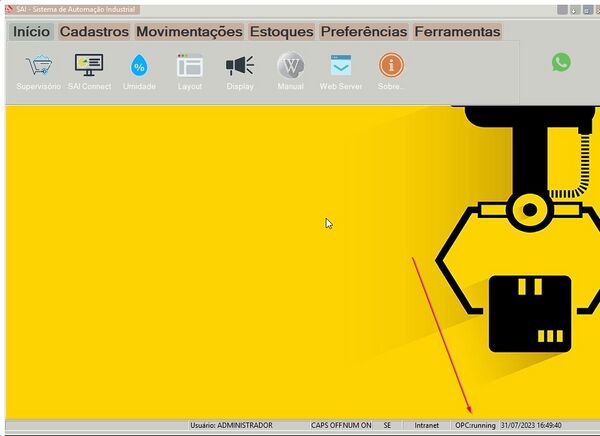Click the OPC:running status indicator

coord(475,425)
